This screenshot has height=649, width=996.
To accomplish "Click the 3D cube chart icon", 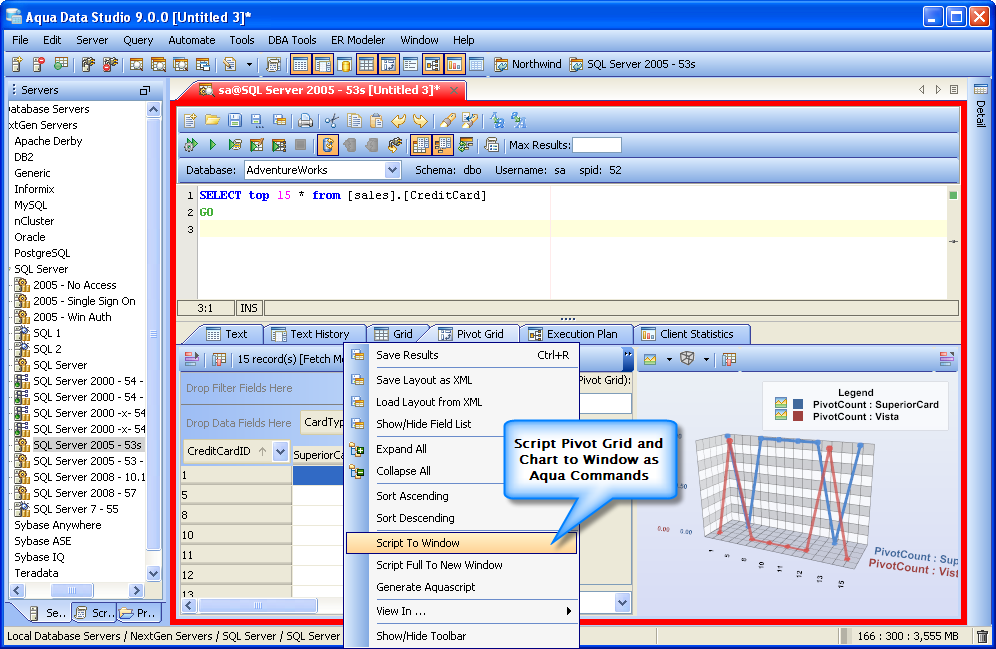I will (687, 359).
